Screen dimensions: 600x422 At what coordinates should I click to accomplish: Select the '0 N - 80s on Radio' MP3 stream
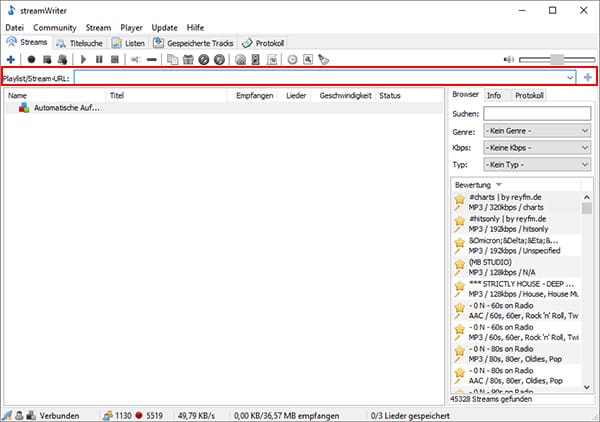516,354
